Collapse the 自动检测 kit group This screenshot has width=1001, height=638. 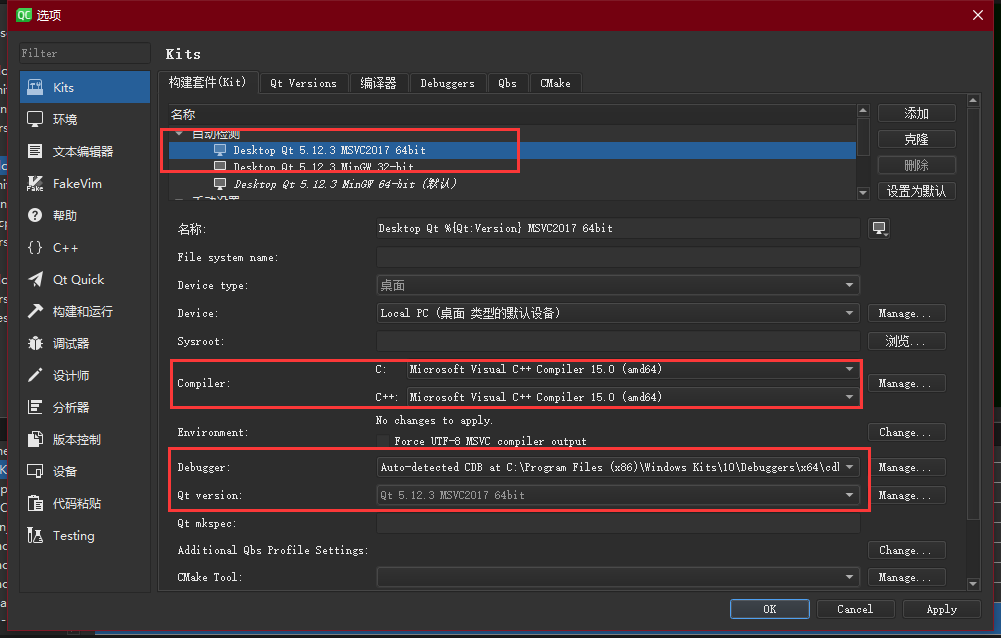(178, 133)
